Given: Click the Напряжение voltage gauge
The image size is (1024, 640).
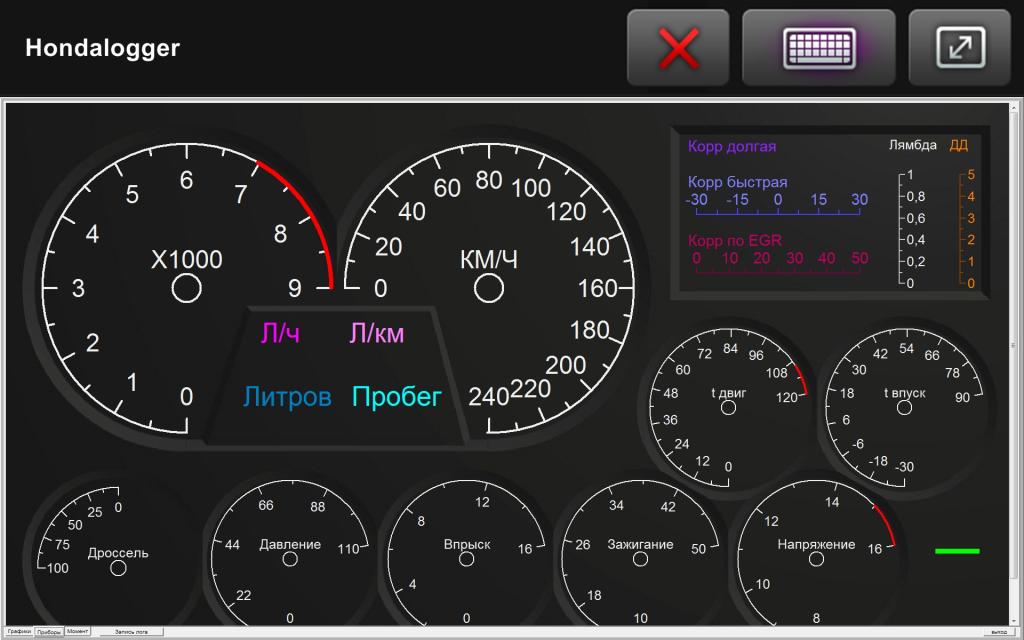Looking at the screenshot, I should pyautogui.click(x=816, y=558).
